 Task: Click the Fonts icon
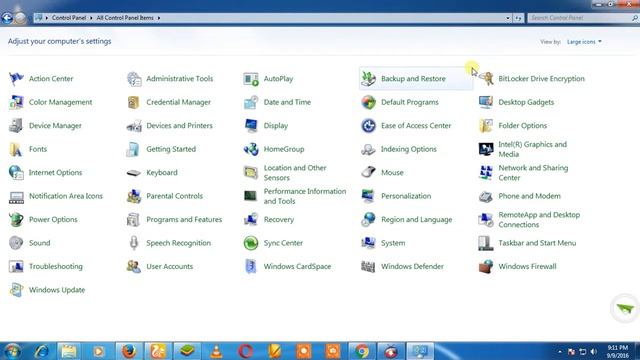[x=16, y=149]
